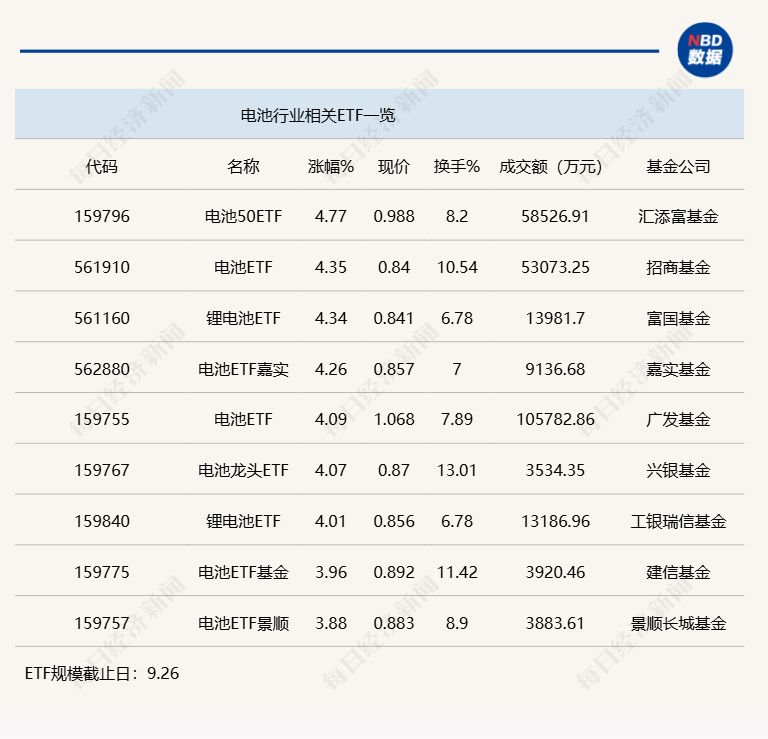Viewport: 768px width, 739px height.
Task: Click the 13.01 turnover rate value
Action: 456,470
